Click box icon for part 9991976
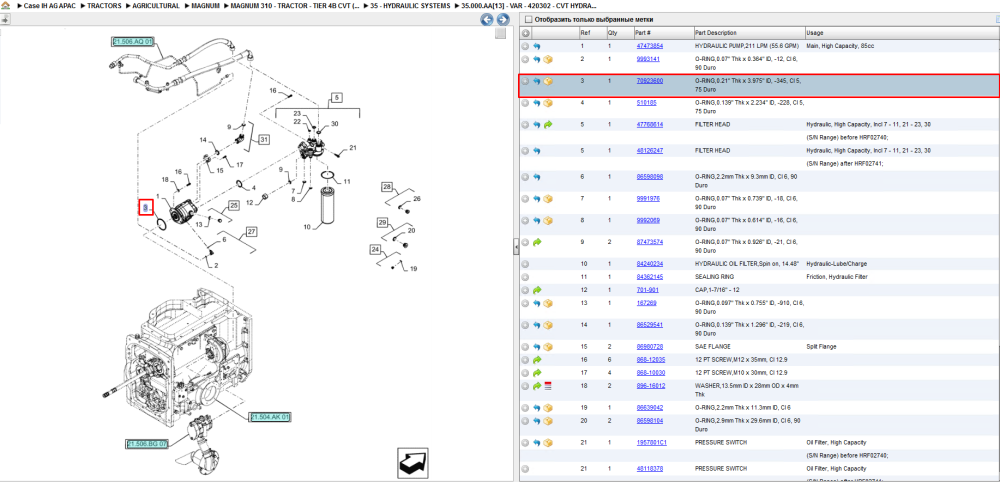Image resolution: width=1000 pixels, height=482 pixels. point(548,199)
